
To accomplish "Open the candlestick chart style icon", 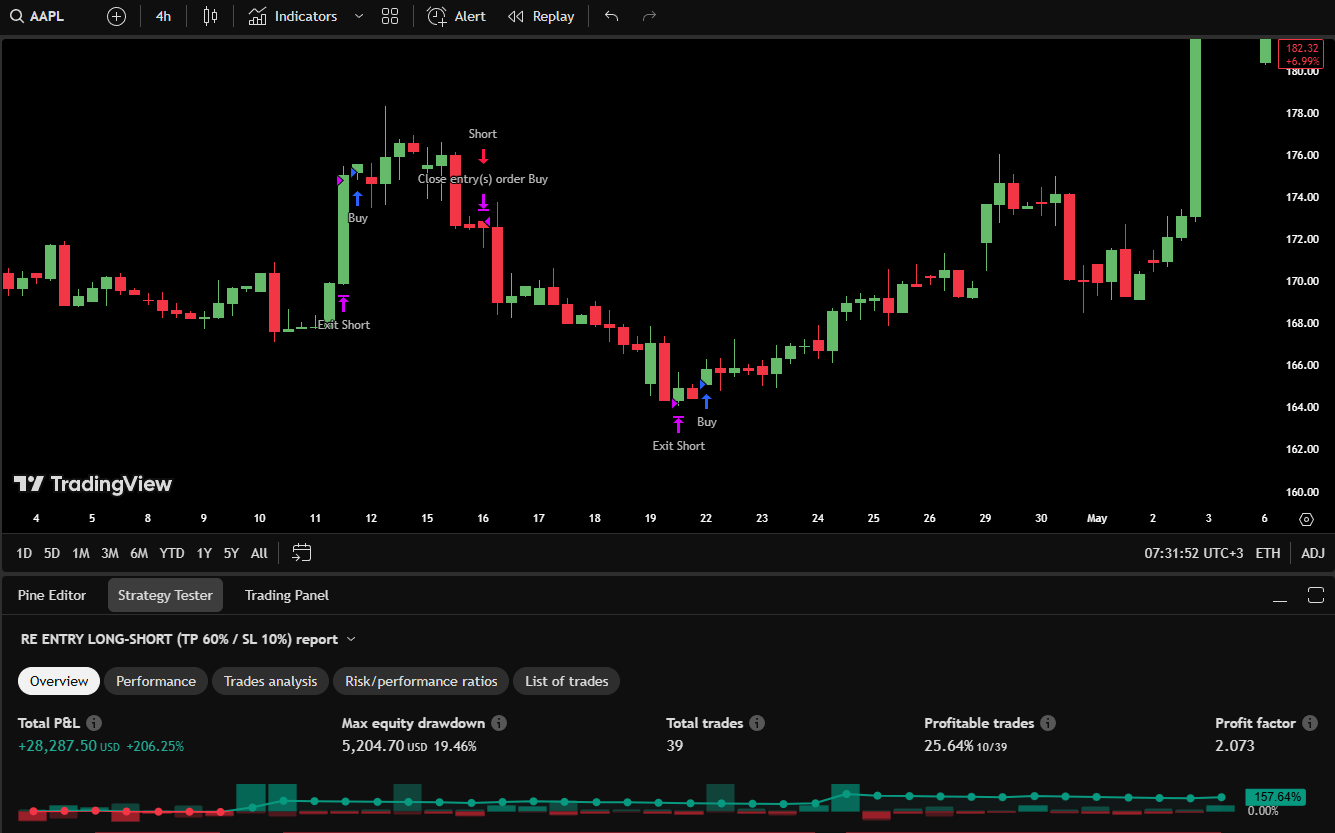I will tap(210, 16).
